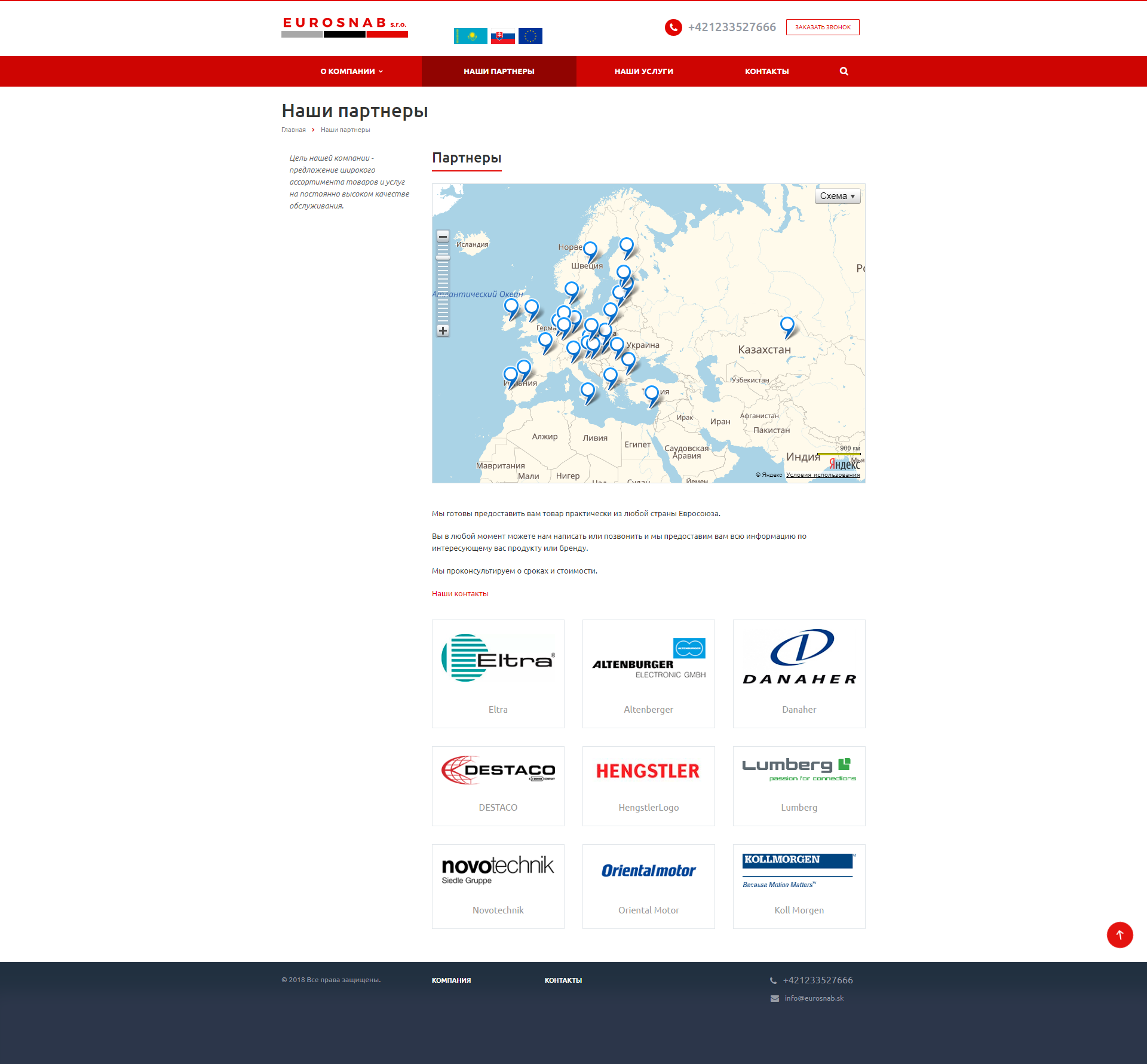Screen dimensions: 1147x1064
Task: Click the Koll Morgen caption text
Action: click(799, 910)
